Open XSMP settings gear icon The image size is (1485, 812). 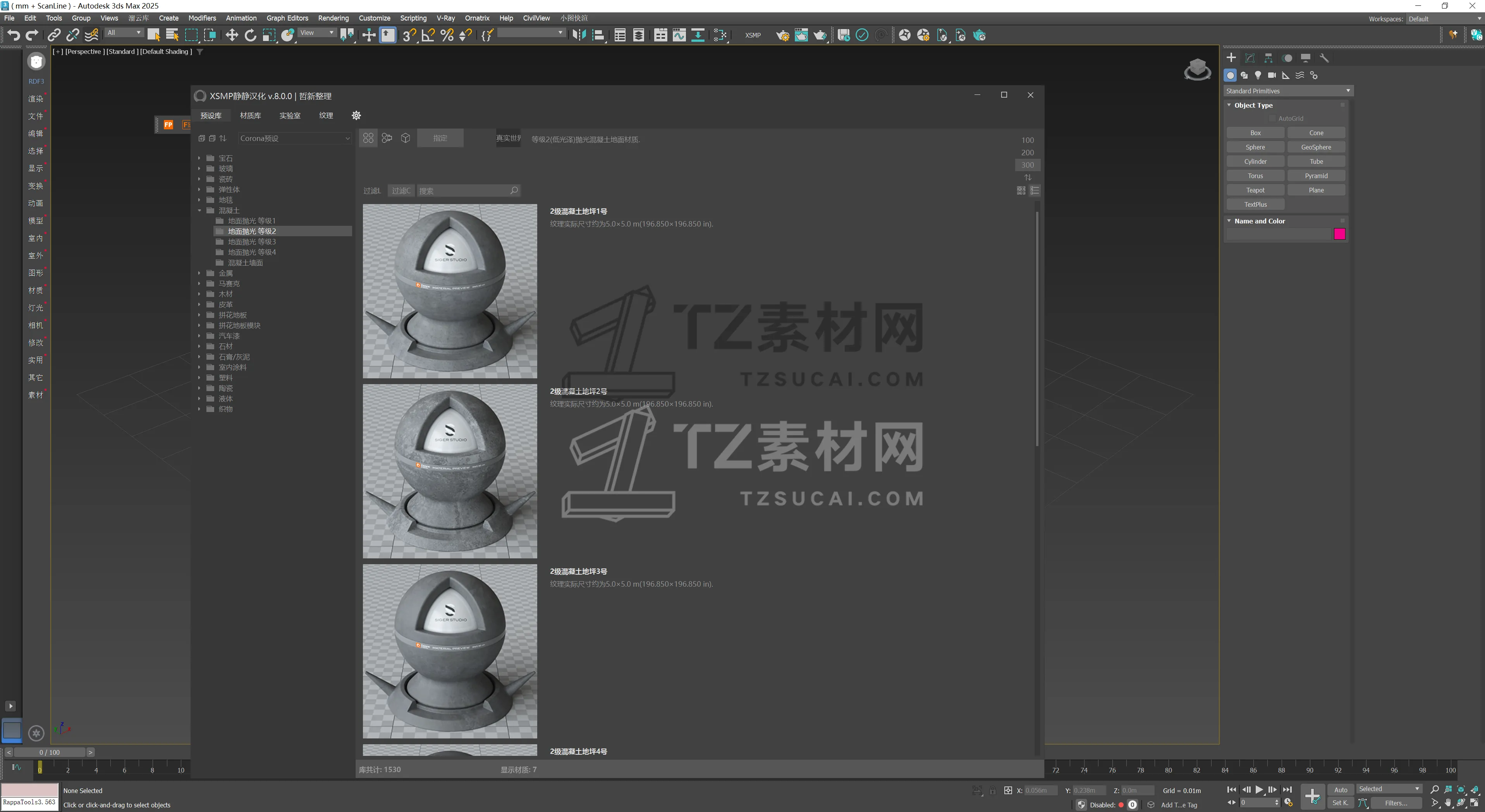coord(356,115)
